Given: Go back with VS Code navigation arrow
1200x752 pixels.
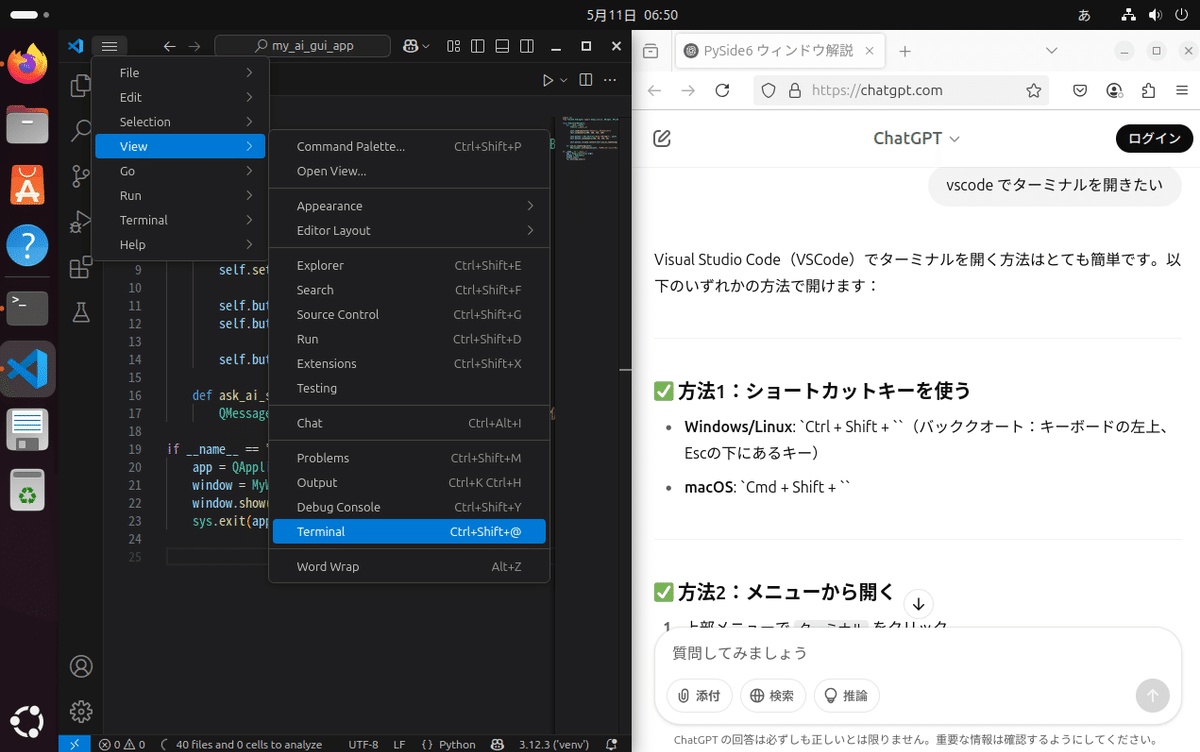Looking at the screenshot, I should point(170,46).
